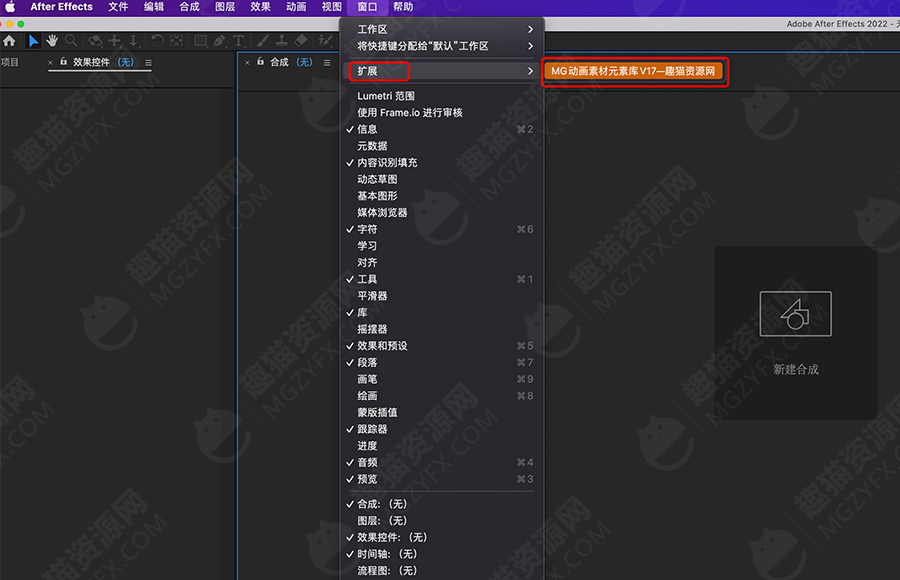
Task: Expand the 工作区 submenu
Action: coord(441,29)
